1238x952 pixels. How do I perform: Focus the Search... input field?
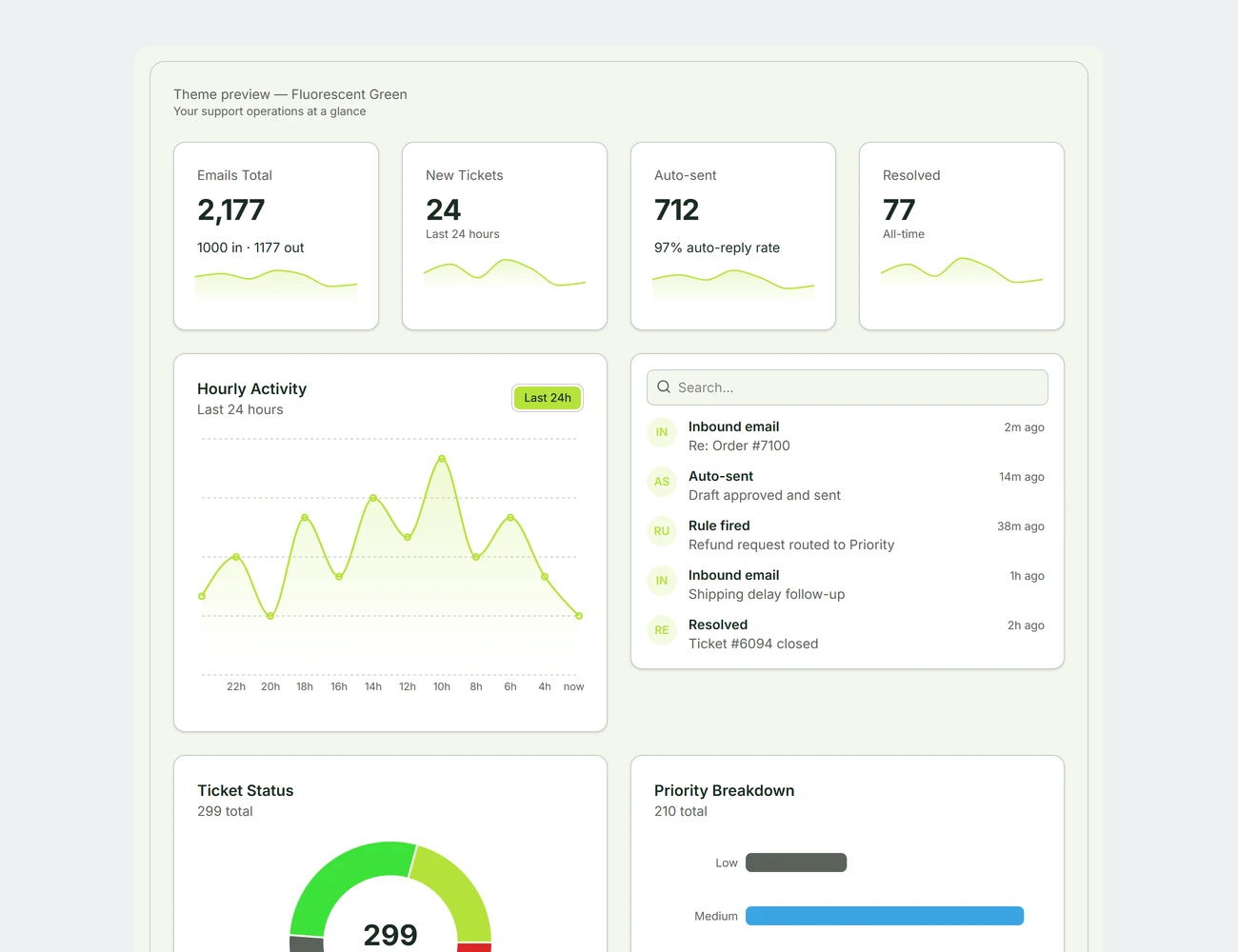click(x=848, y=387)
